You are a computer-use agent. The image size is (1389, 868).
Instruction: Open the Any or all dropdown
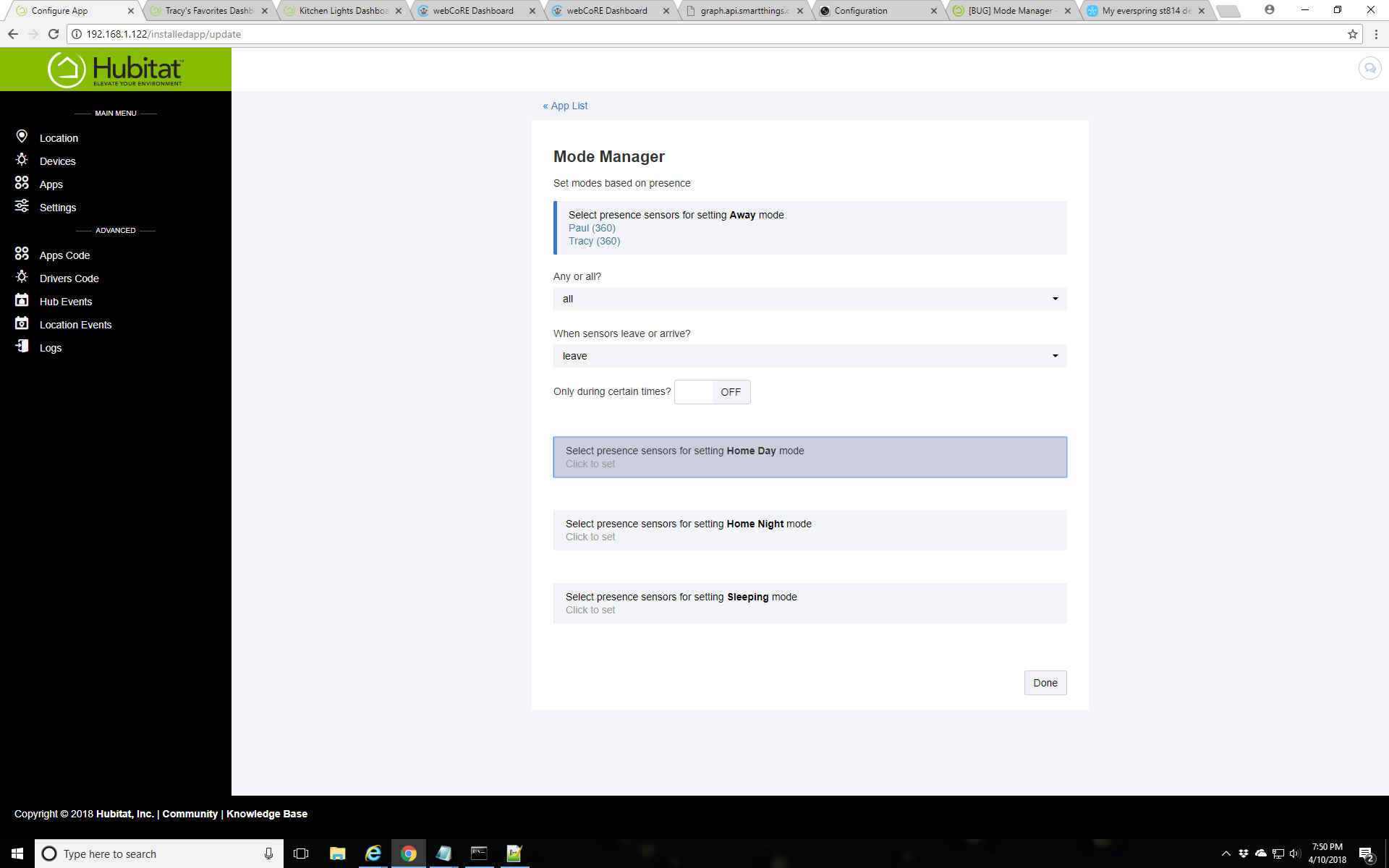pos(810,299)
